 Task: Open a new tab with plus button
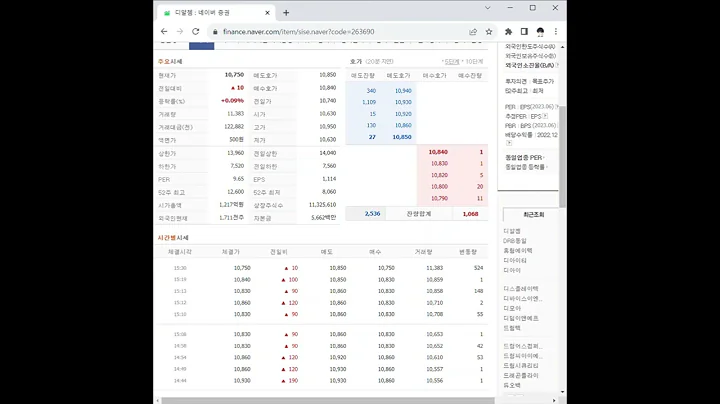pyautogui.click(x=286, y=13)
